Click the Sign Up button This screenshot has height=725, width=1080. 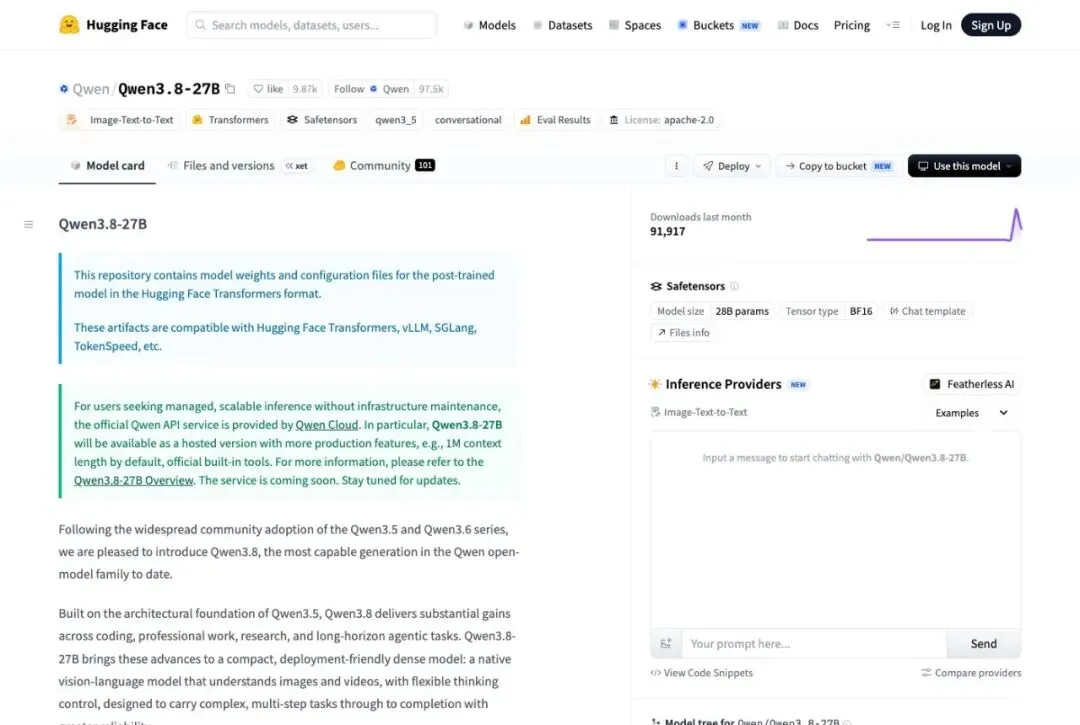coord(990,25)
